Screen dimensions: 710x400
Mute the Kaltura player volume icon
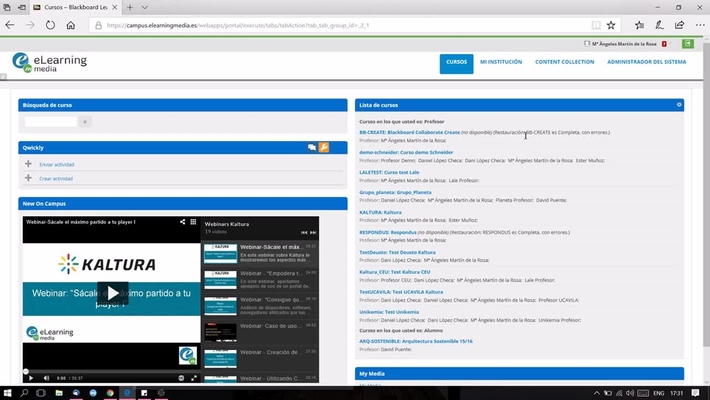46,378
